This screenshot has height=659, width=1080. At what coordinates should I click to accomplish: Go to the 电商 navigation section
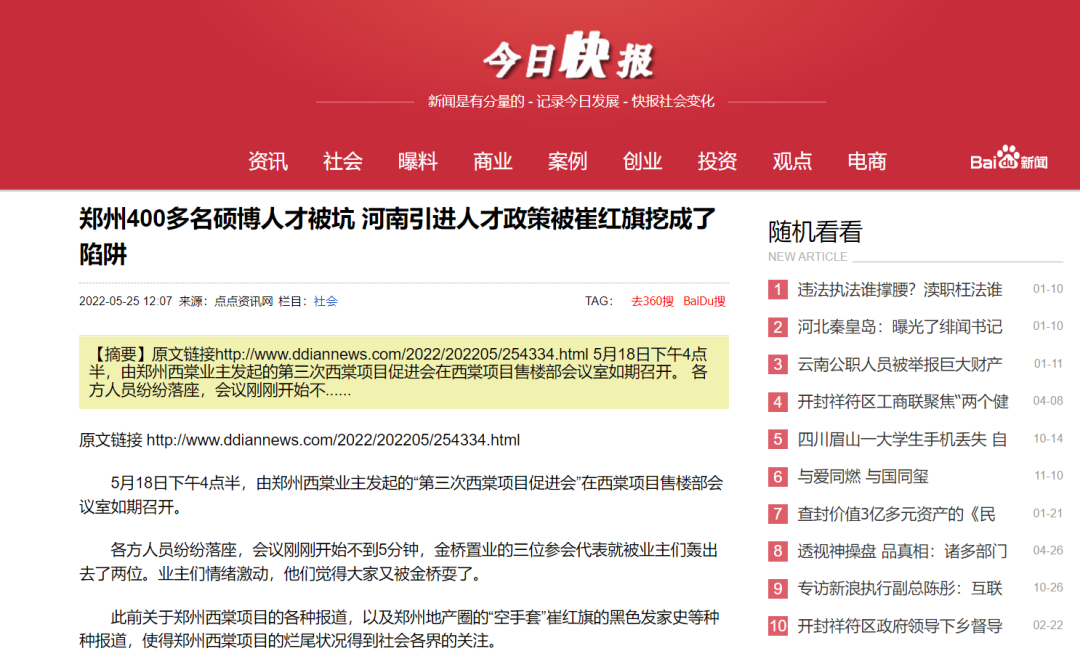click(867, 161)
